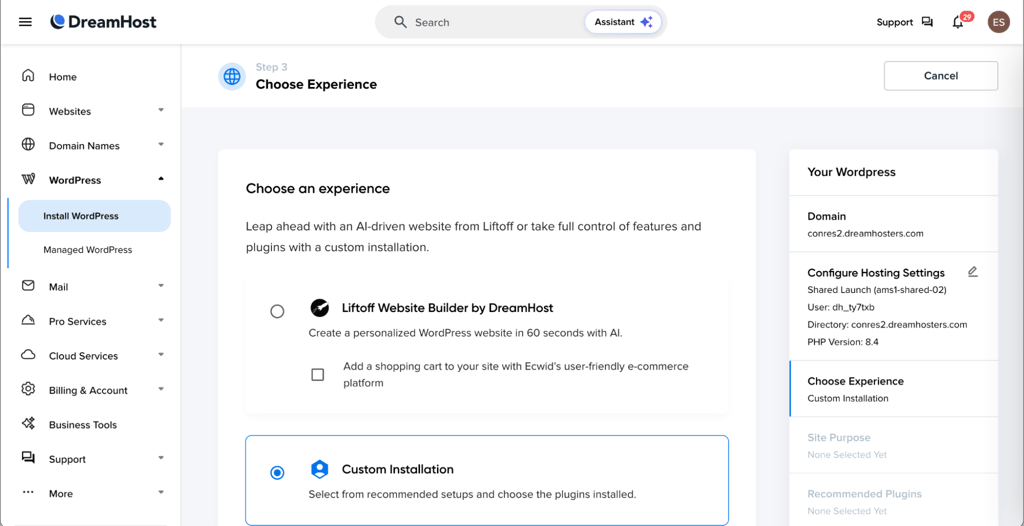The image size is (1024, 526).
Task: Click the Custom Installation hexagon icon
Action: pyautogui.click(x=319, y=469)
